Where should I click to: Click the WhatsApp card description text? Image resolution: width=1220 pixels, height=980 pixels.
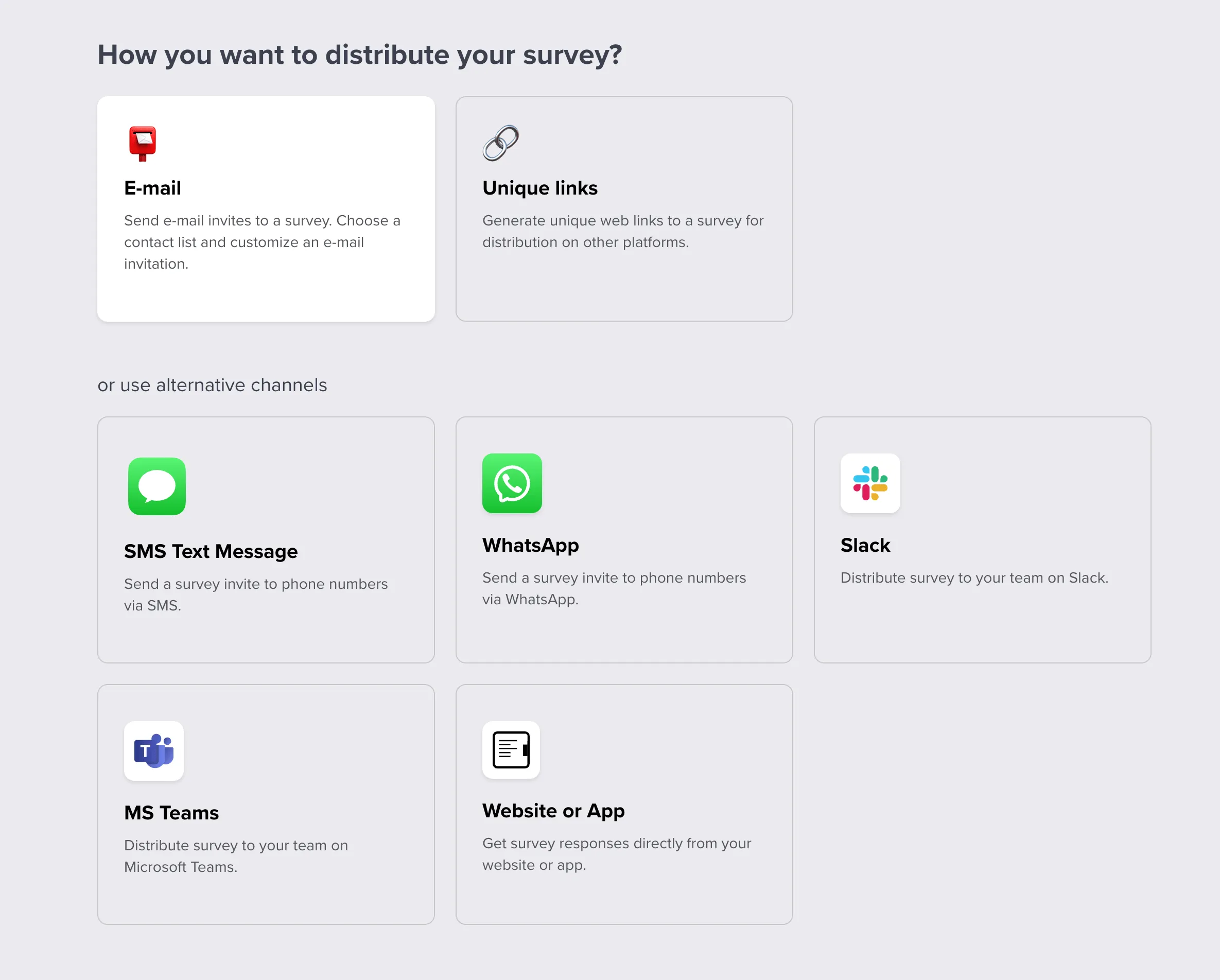614,588
